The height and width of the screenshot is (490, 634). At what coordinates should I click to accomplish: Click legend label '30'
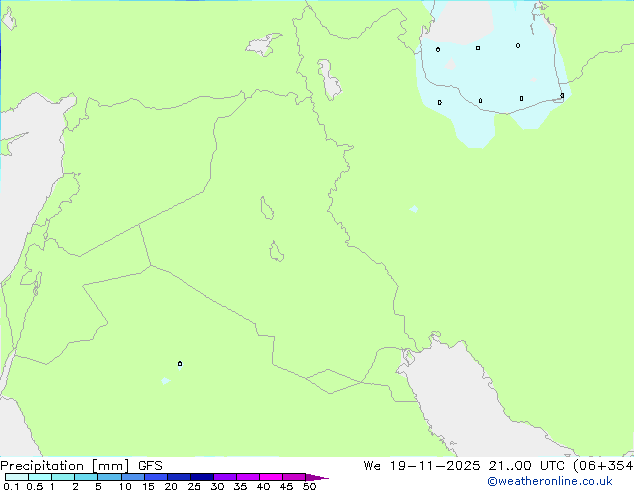point(217,486)
